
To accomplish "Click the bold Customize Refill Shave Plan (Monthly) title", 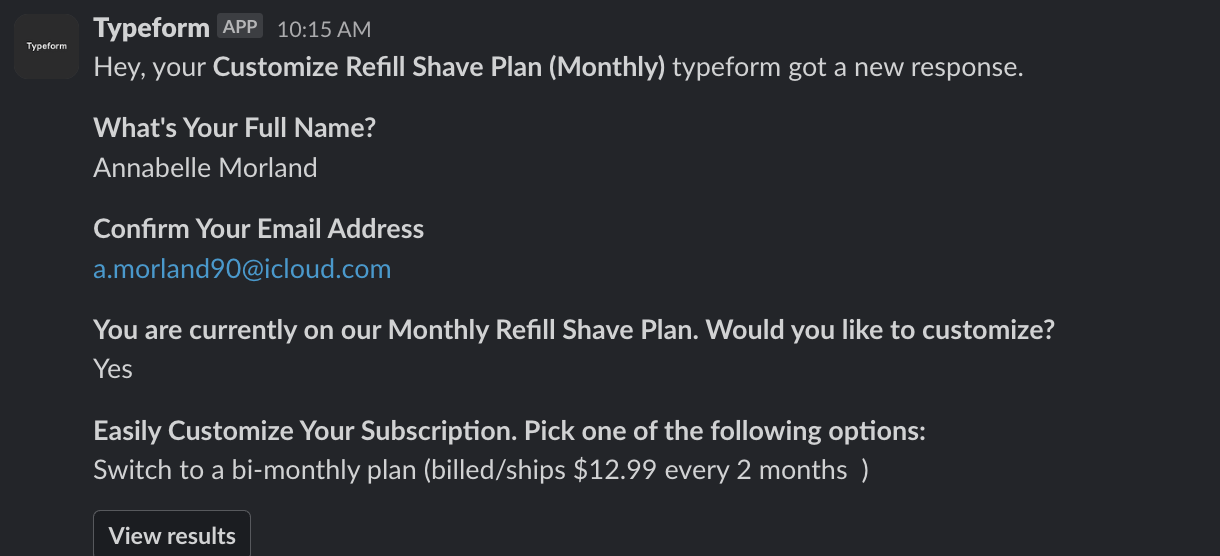I will (439, 68).
